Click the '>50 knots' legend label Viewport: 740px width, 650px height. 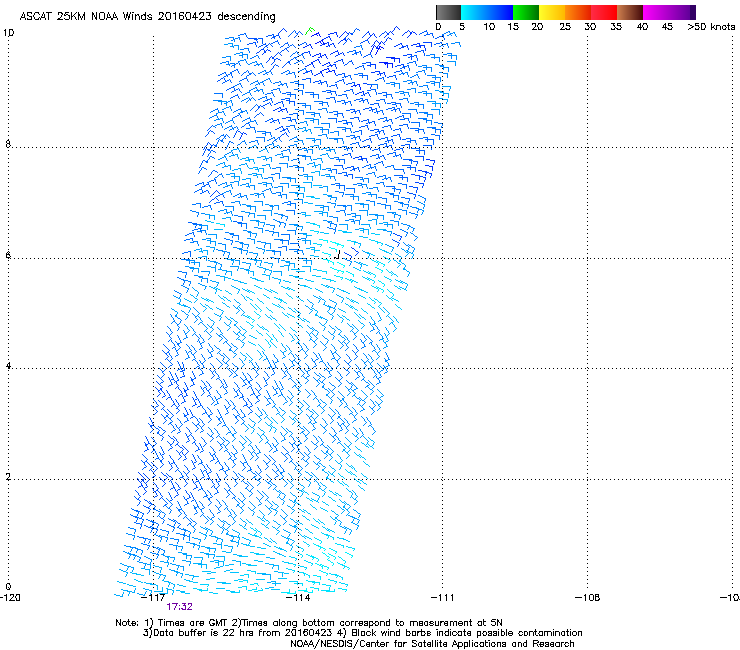(711, 27)
